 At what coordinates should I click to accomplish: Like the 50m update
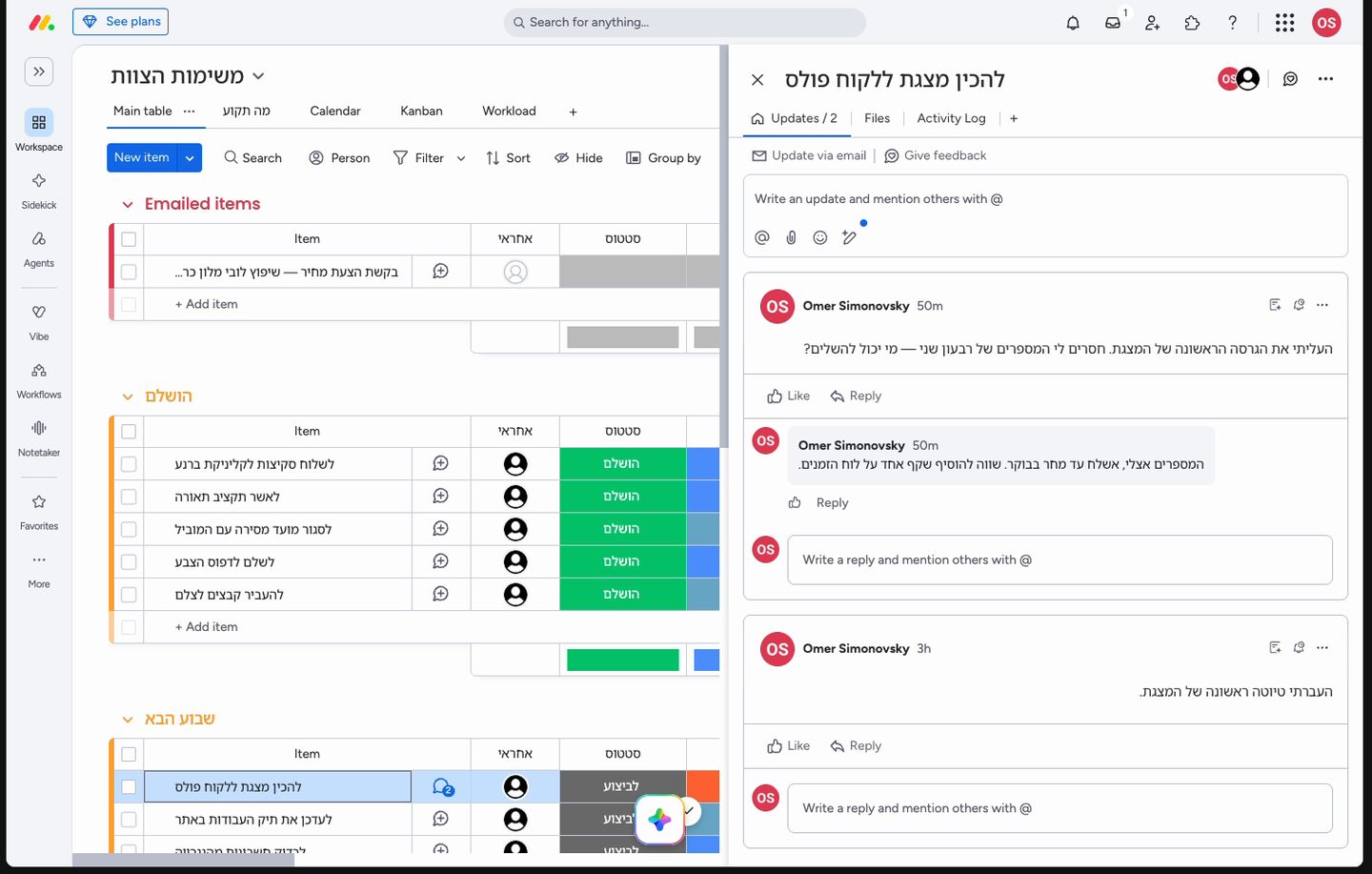[788, 396]
